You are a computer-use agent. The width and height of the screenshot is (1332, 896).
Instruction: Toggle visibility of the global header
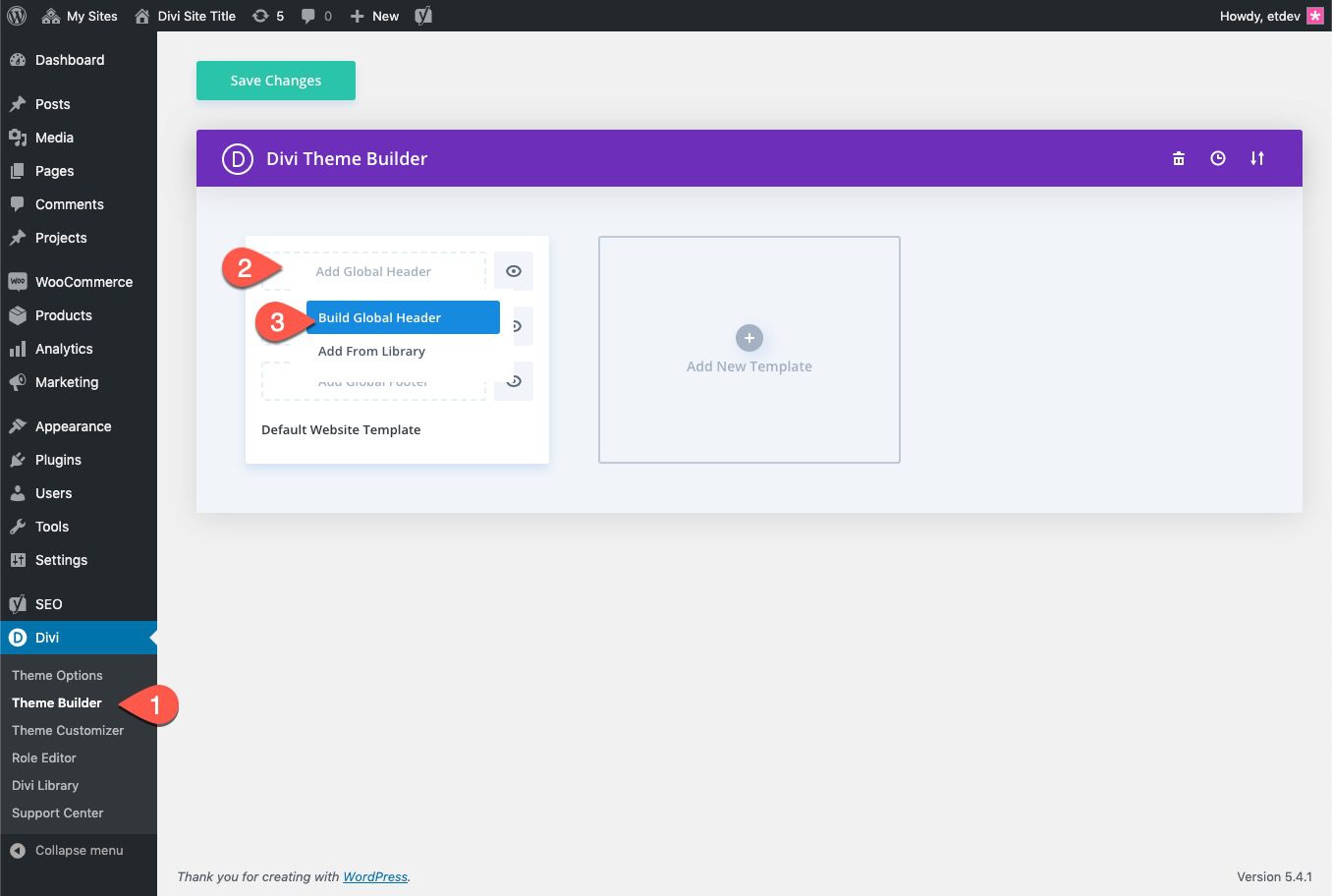tap(514, 271)
